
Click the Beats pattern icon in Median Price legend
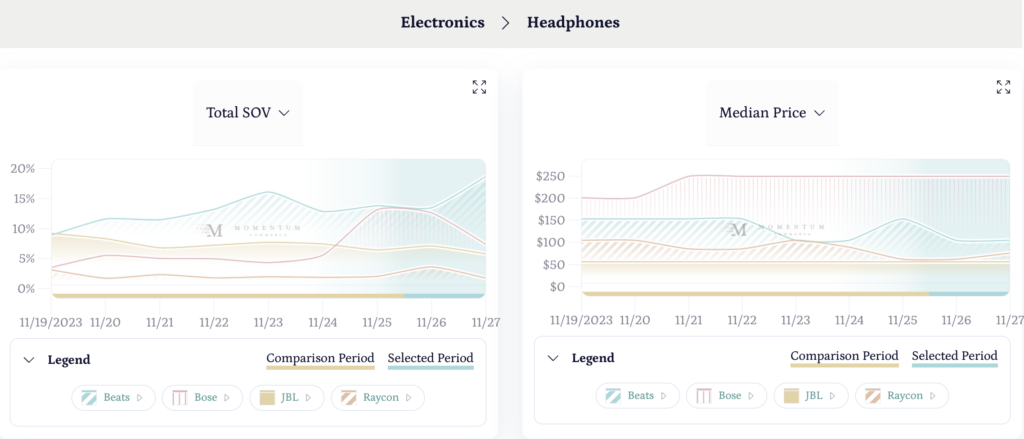point(613,396)
